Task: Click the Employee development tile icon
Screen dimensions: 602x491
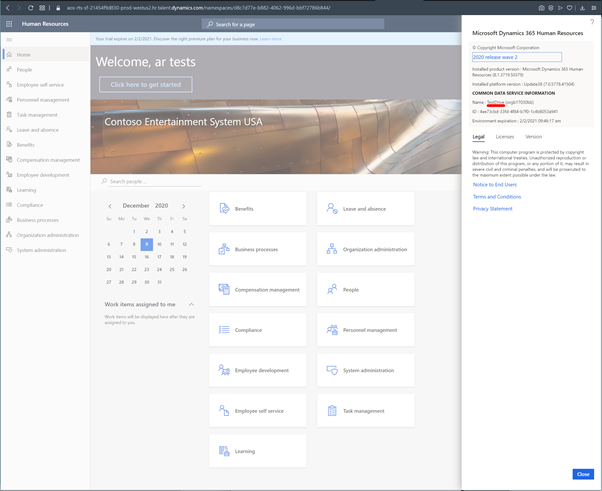Action: tap(224, 370)
